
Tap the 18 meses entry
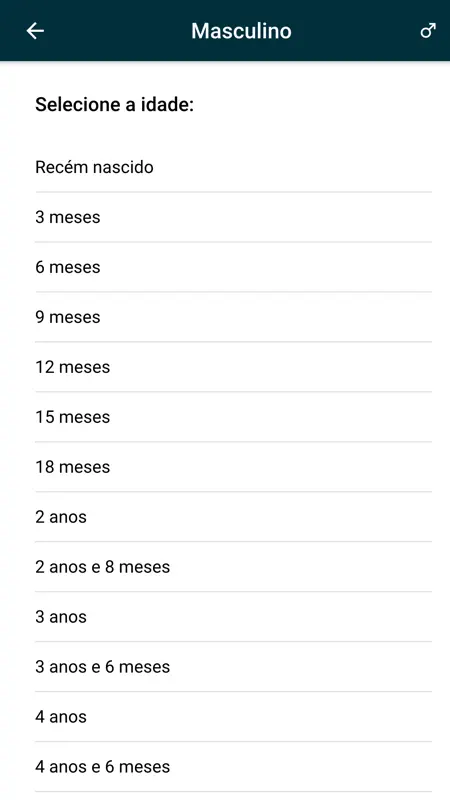pos(234,467)
